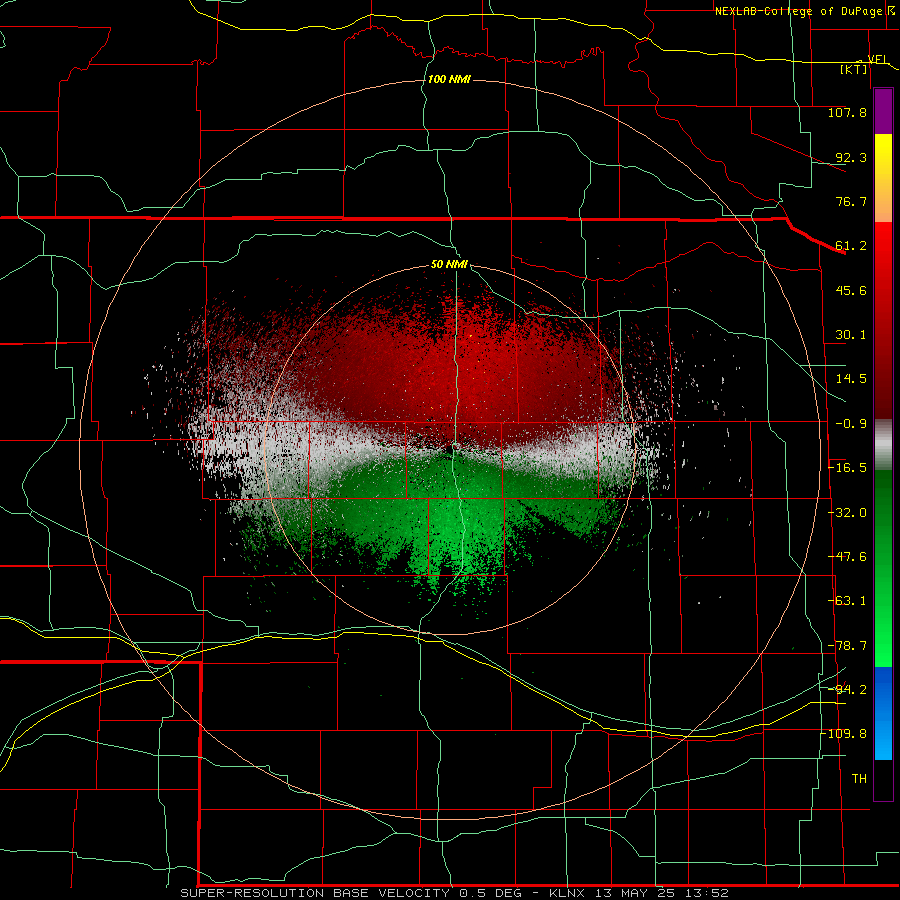Select the 30.1 value on velocity scale

[x=851, y=335]
